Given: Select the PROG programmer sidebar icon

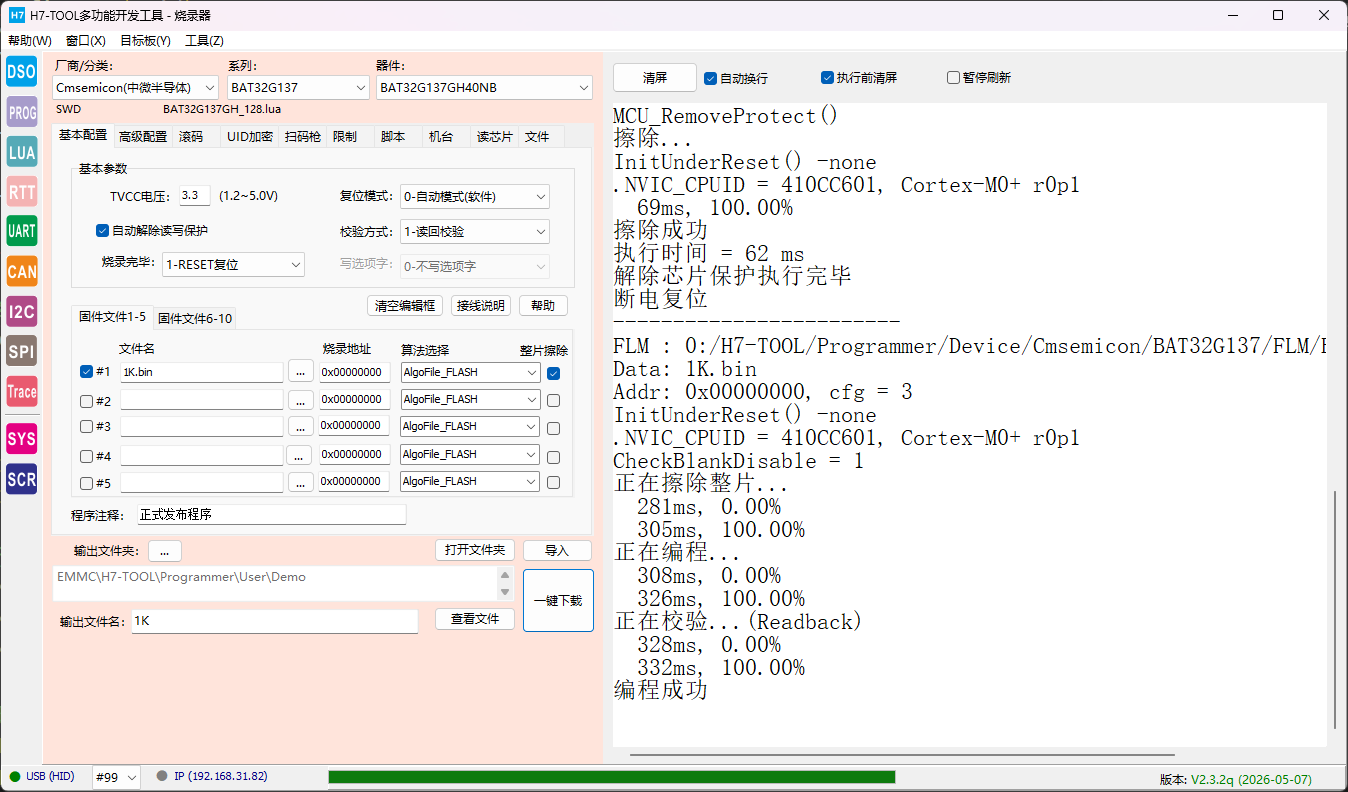Looking at the screenshot, I should pos(21,112).
